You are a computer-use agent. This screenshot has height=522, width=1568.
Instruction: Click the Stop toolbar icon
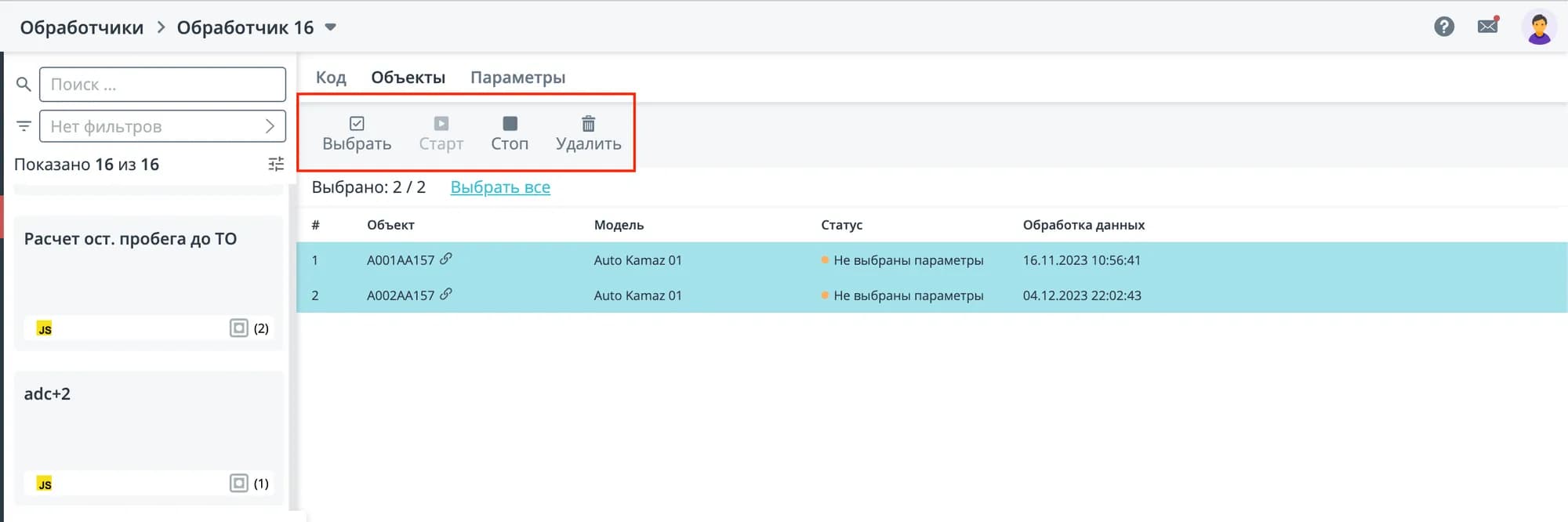point(510,124)
